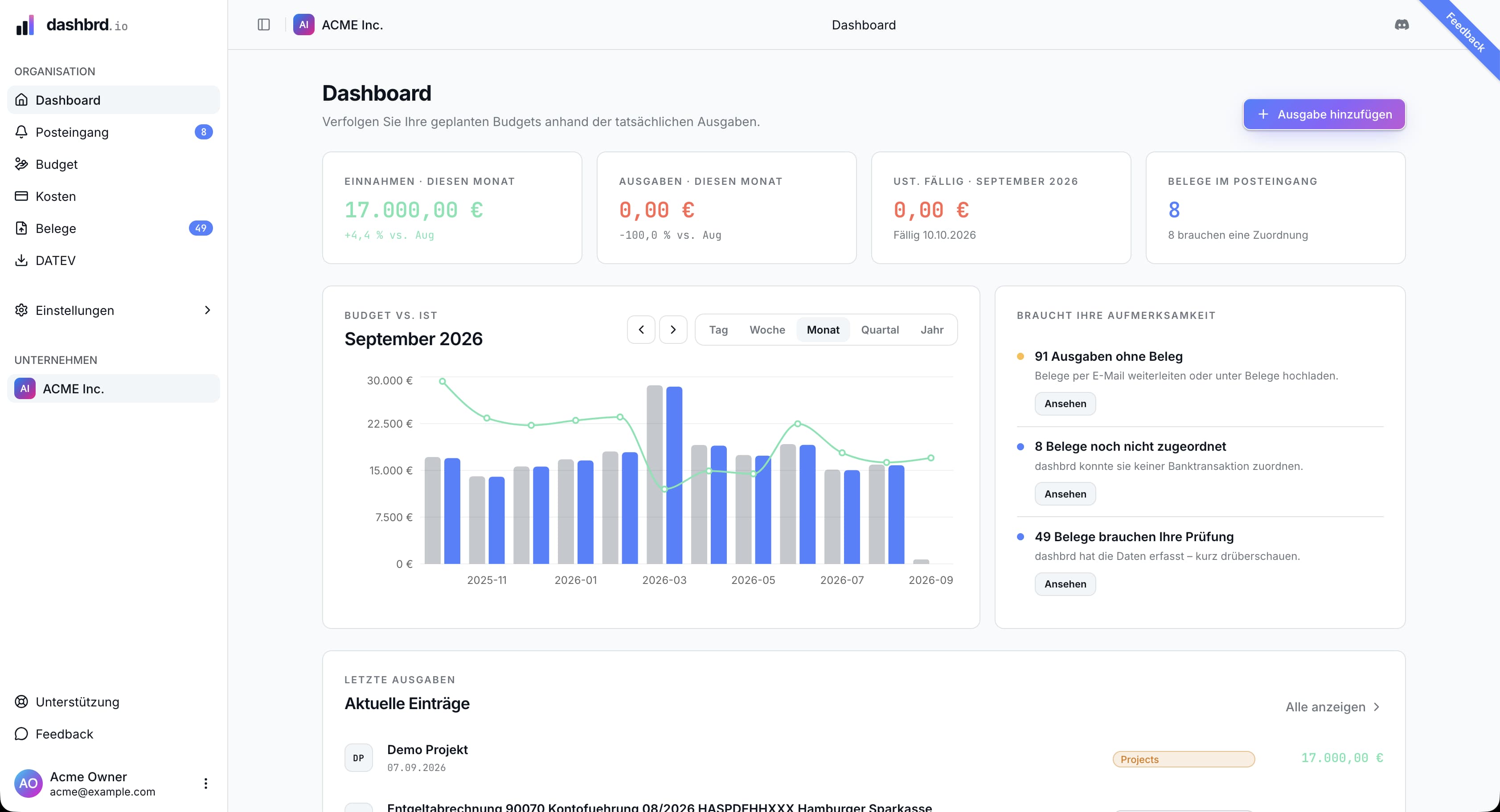Open the Einnahmen diesen Monat card

pyautogui.click(x=452, y=208)
